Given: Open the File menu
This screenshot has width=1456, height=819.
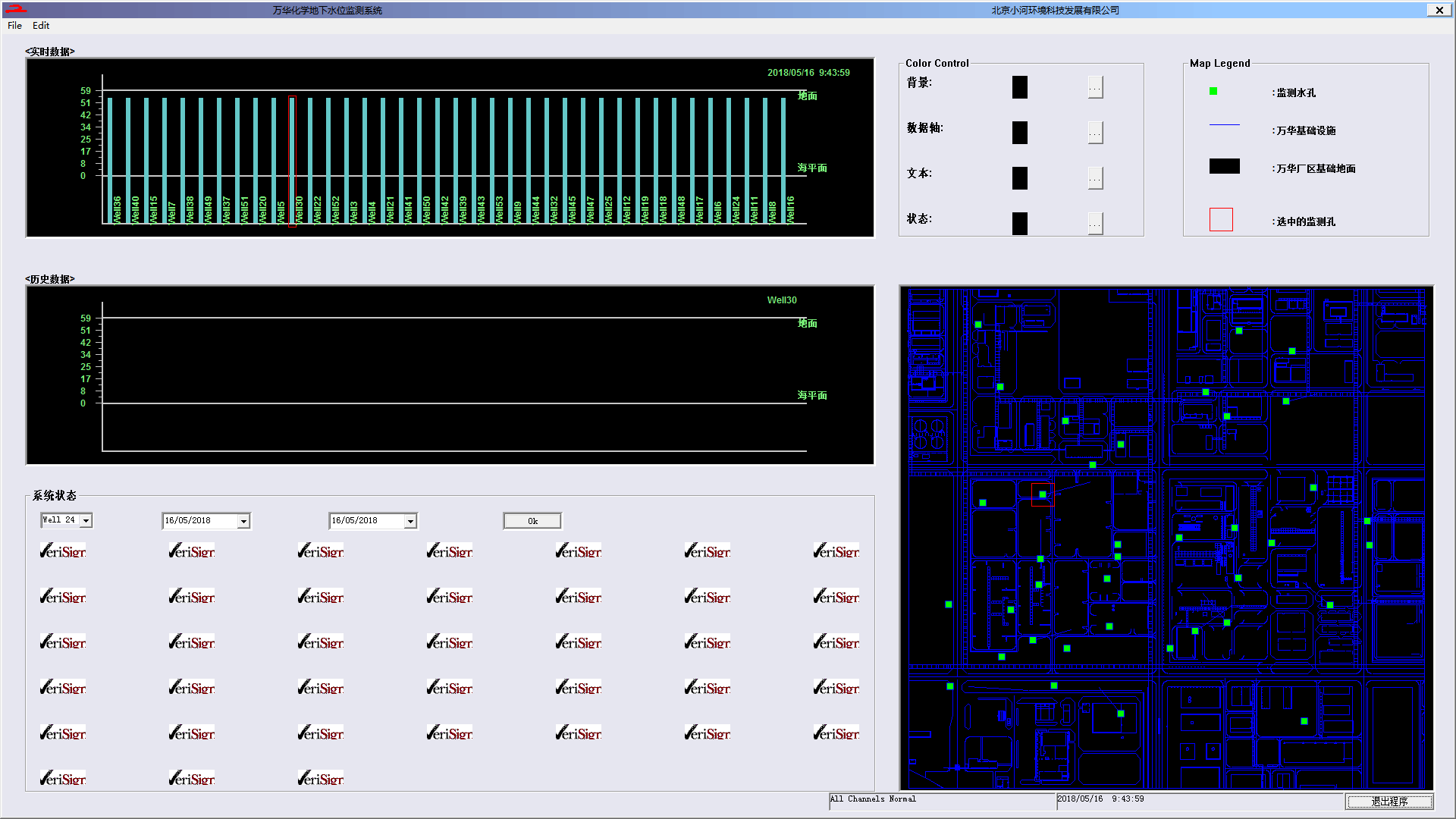Looking at the screenshot, I should coord(14,25).
